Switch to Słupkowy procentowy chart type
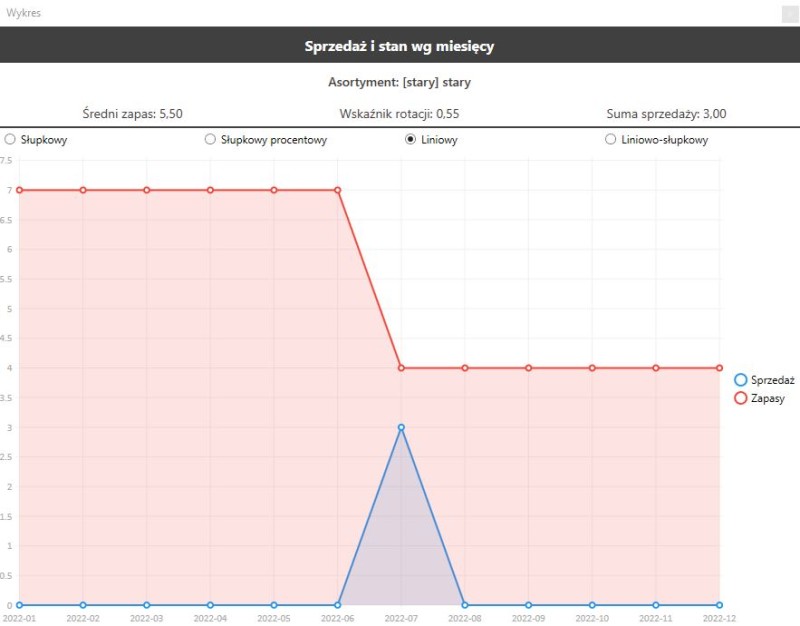This screenshot has height=626, width=800. [210, 140]
